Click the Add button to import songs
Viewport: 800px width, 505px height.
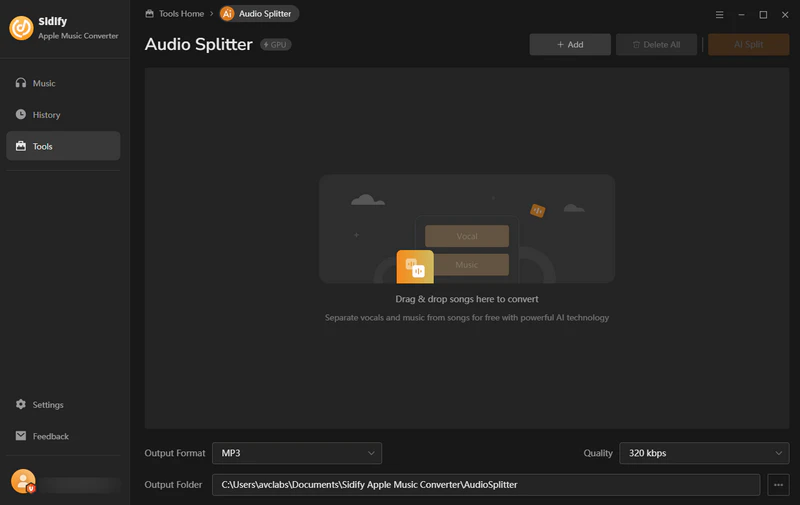pyautogui.click(x=570, y=44)
